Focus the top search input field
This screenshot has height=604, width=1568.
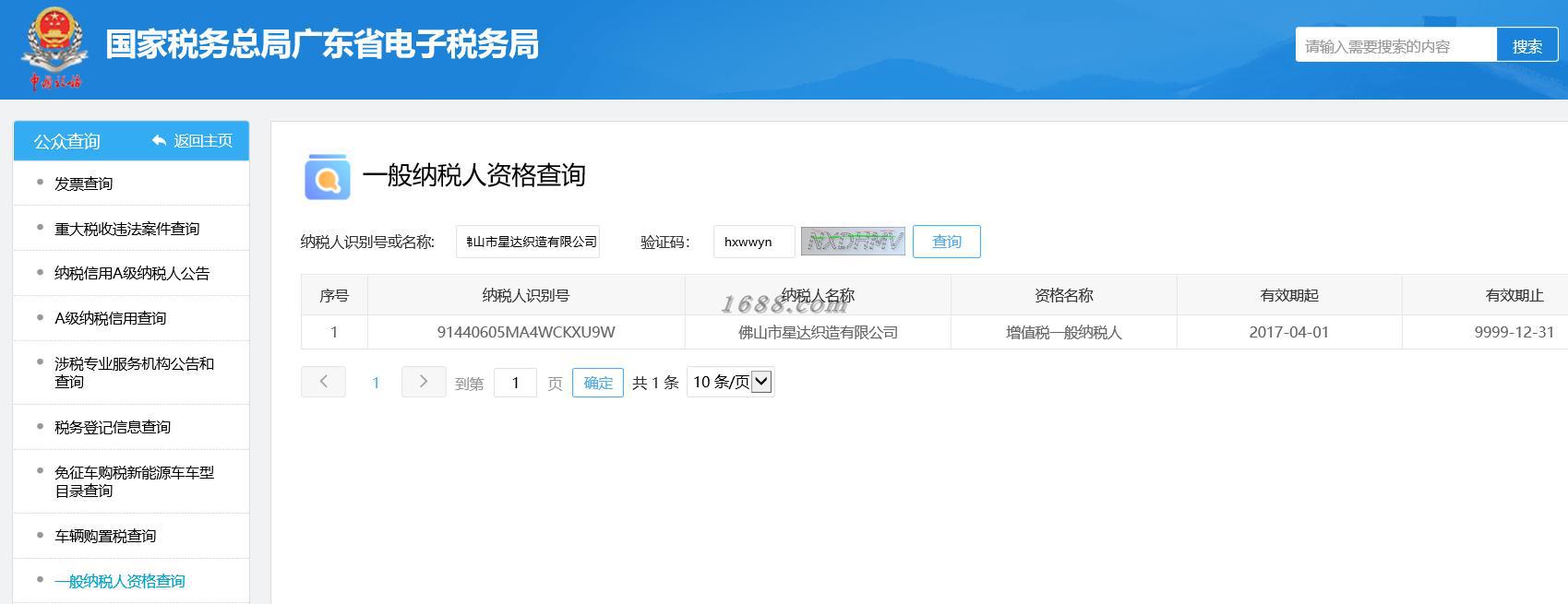point(1395,45)
